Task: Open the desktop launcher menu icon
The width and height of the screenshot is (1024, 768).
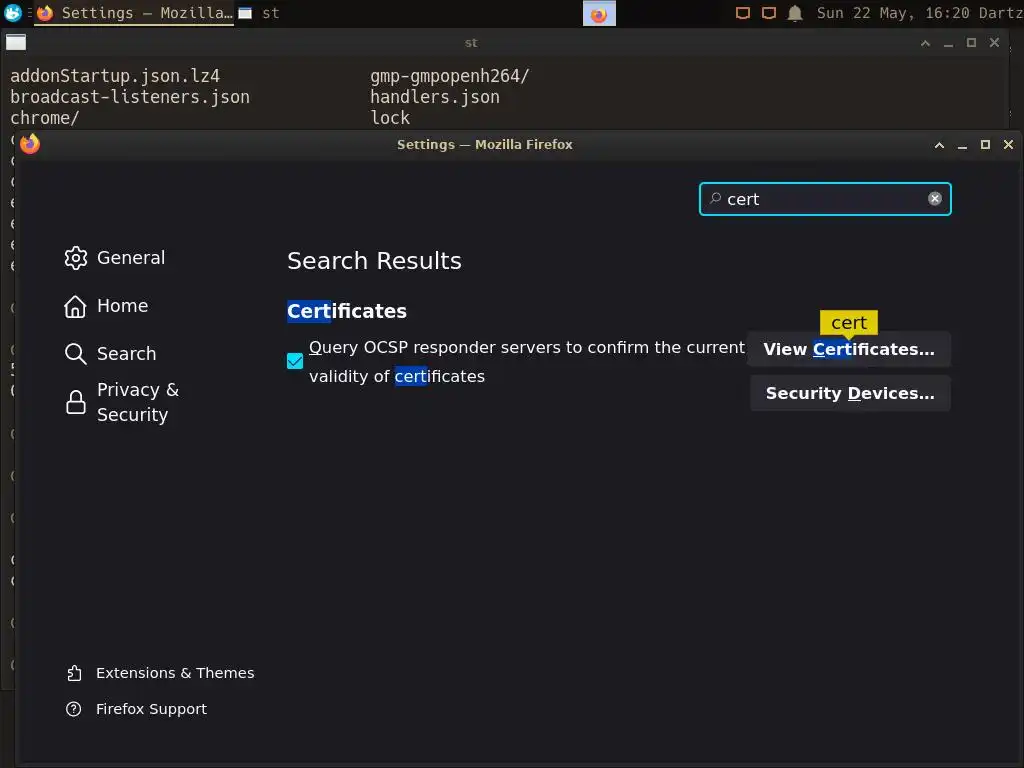Action: (12, 12)
